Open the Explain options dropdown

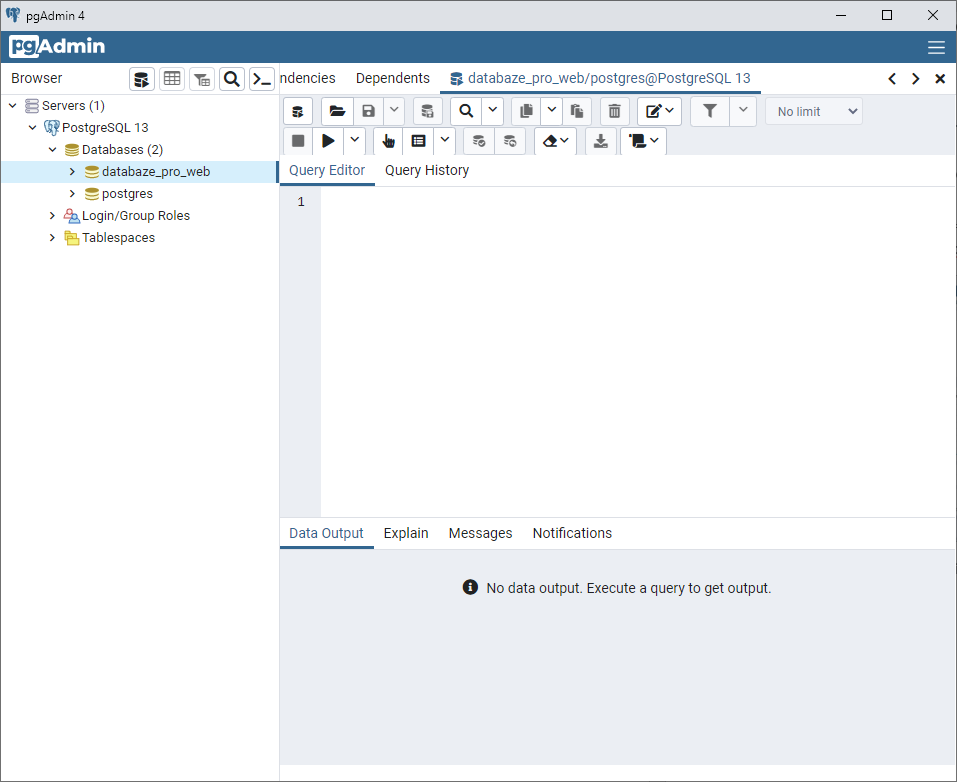445,141
